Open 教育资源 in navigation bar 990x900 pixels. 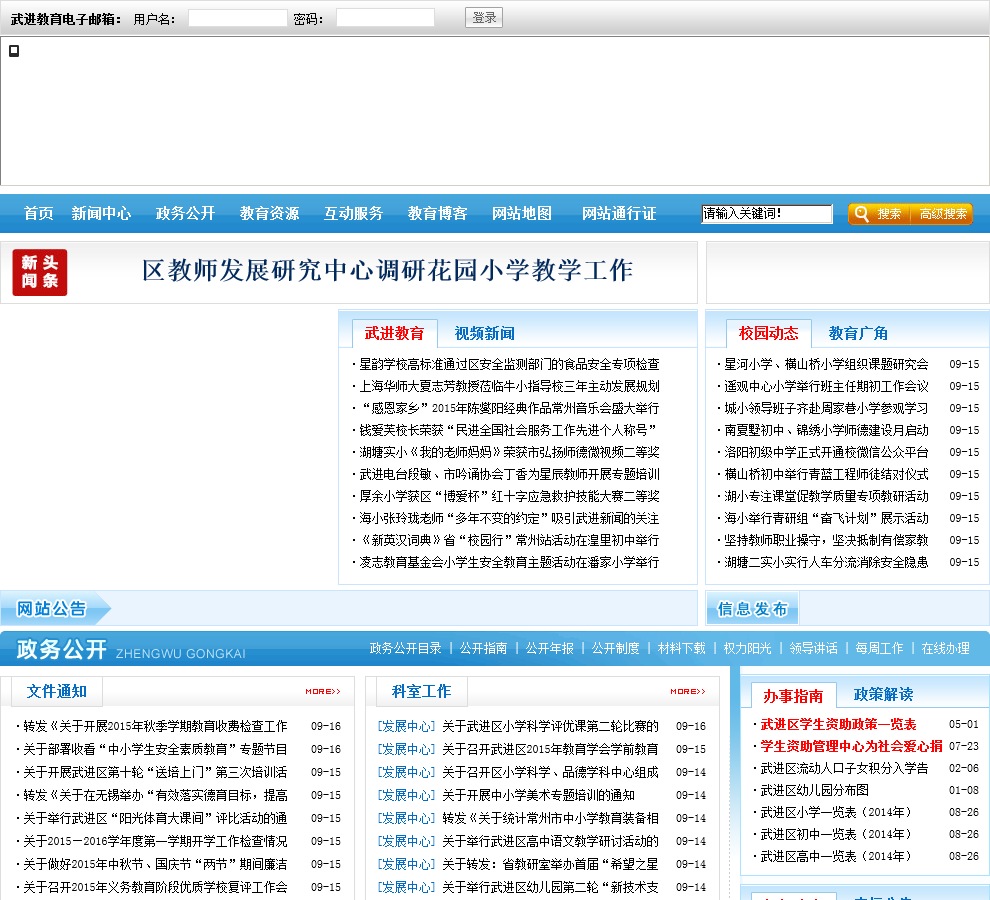(x=269, y=213)
